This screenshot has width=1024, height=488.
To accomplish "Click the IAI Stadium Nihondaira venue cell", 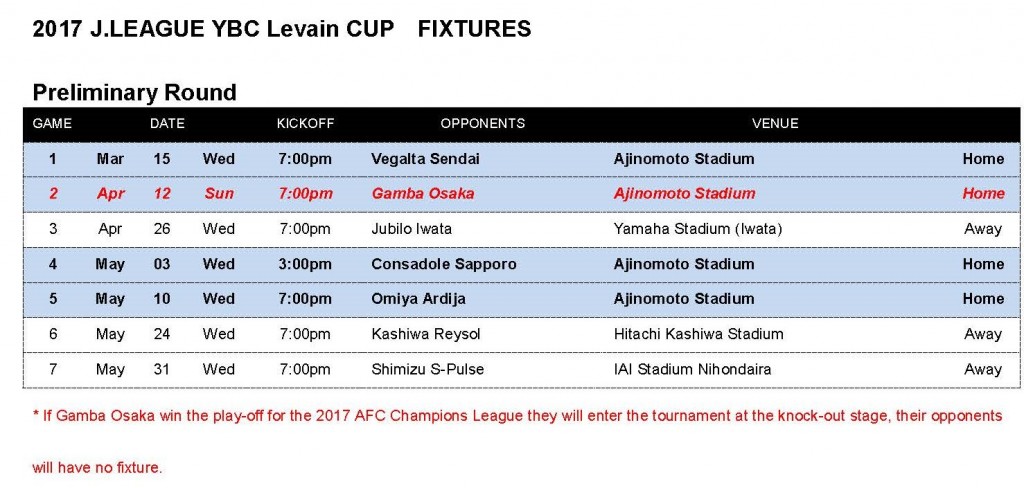I will pyautogui.click(x=692, y=369).
